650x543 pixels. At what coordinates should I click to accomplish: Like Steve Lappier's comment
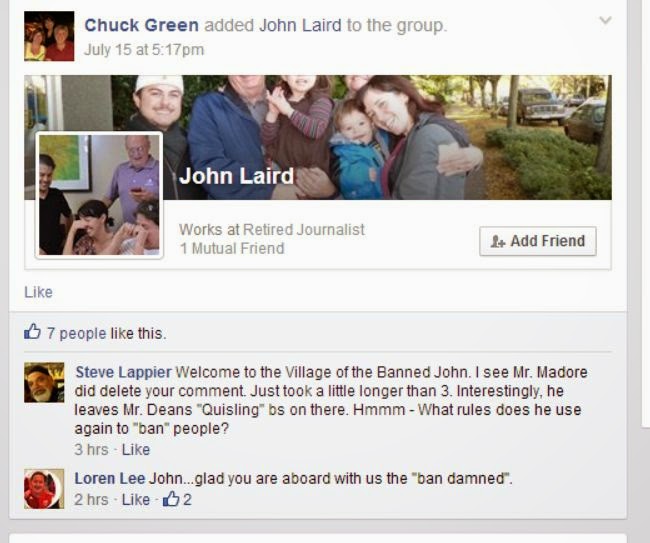click(136, 449)
